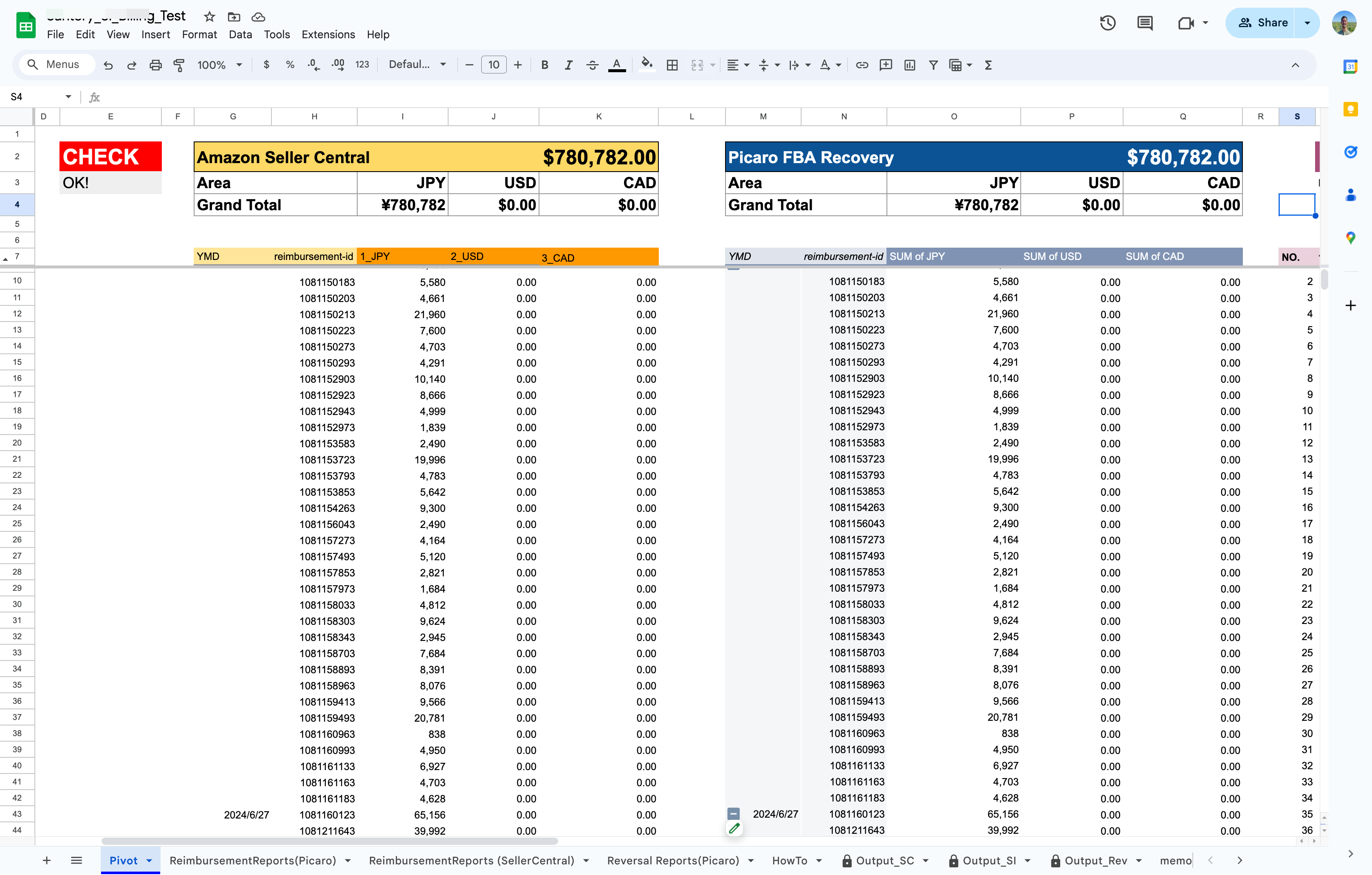
Task: Collapse the 2024/6/27 pivot group
Action: (734, 813)
